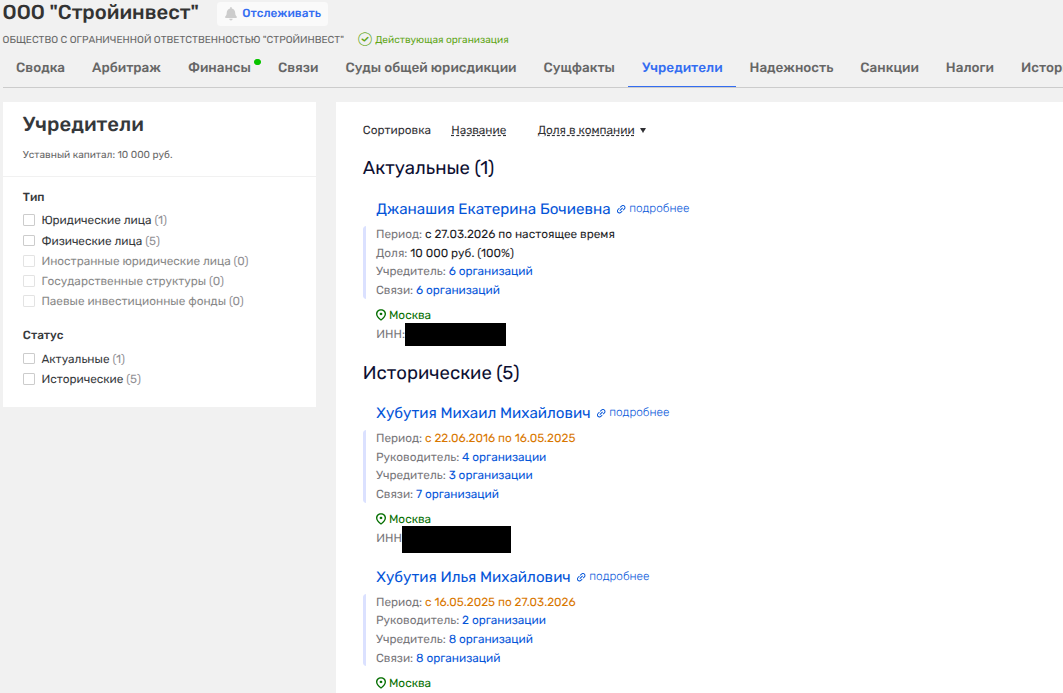Viewport: 1063px width, 693px height.
Task: Open Хубутия Илья's 8 организаций Связи link
Action: (x=458, y=658)
